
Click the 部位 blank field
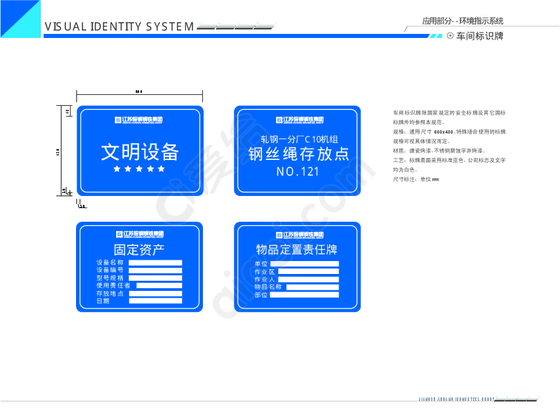tap(304, 295)
